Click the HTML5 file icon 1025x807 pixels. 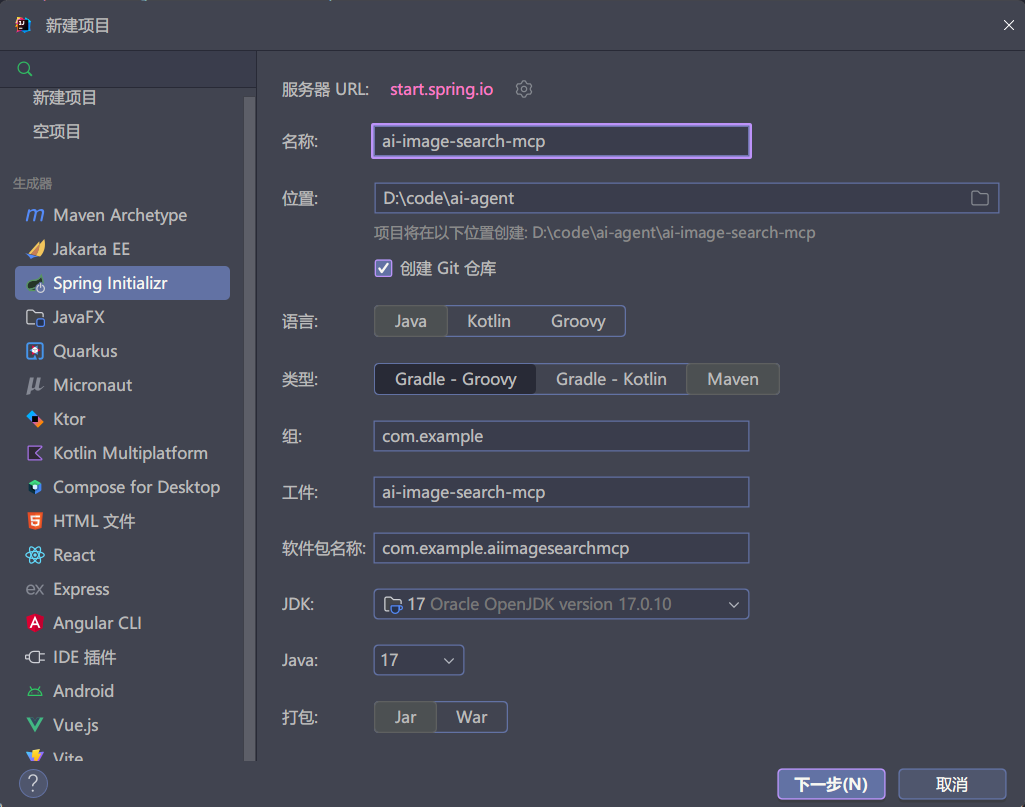[35, 521]
